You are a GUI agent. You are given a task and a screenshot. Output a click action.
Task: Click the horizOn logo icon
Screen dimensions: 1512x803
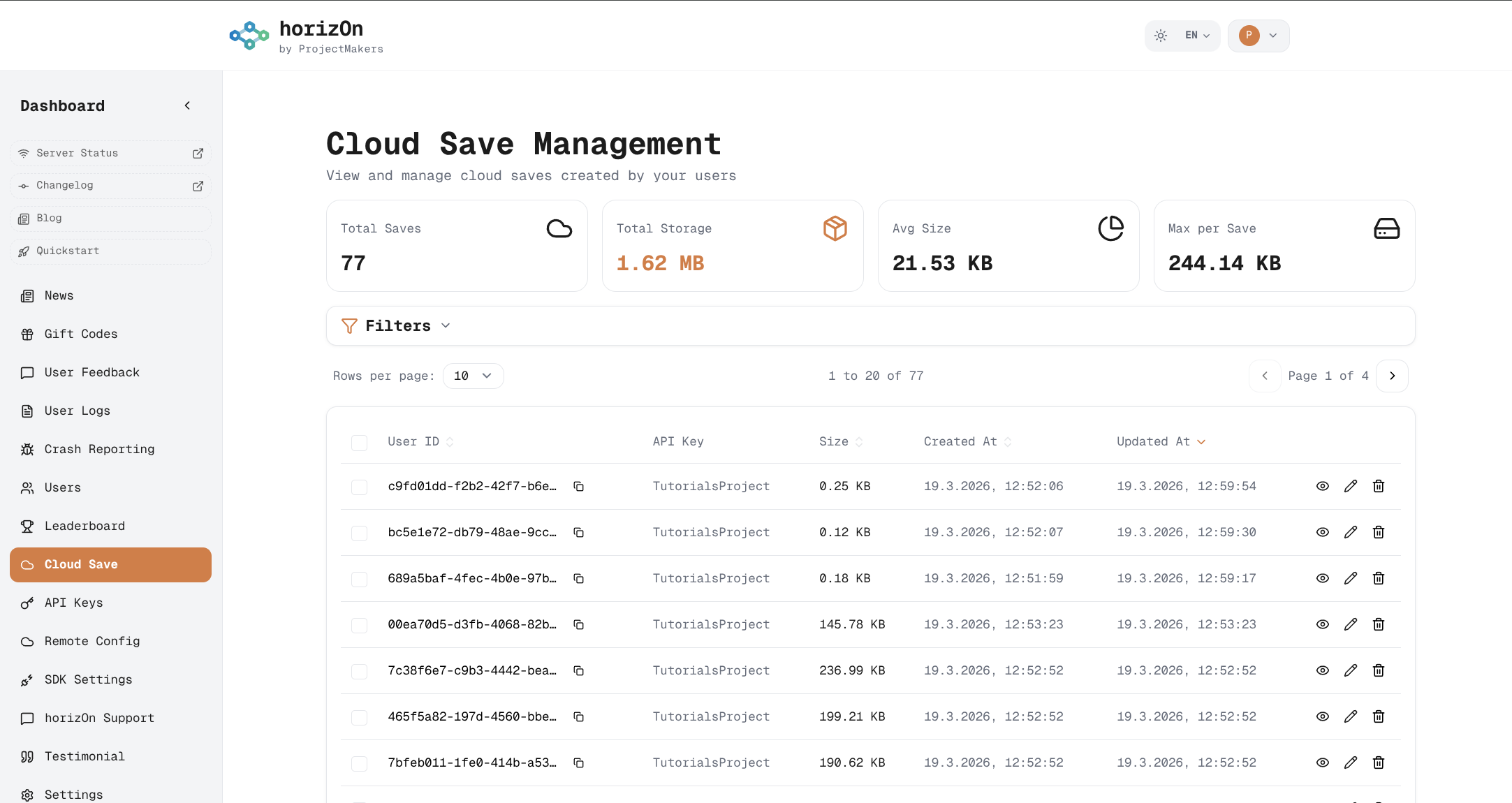pos(249,36)
